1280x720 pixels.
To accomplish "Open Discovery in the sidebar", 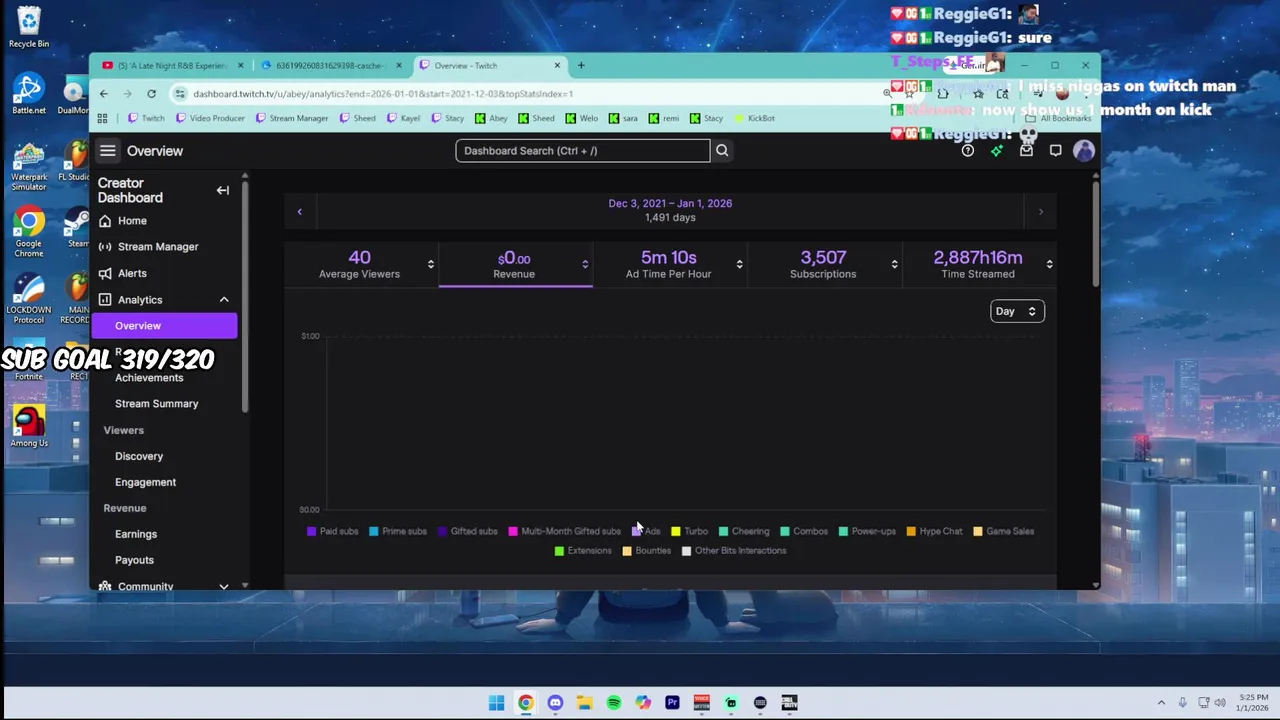I will tap(139, 456).
